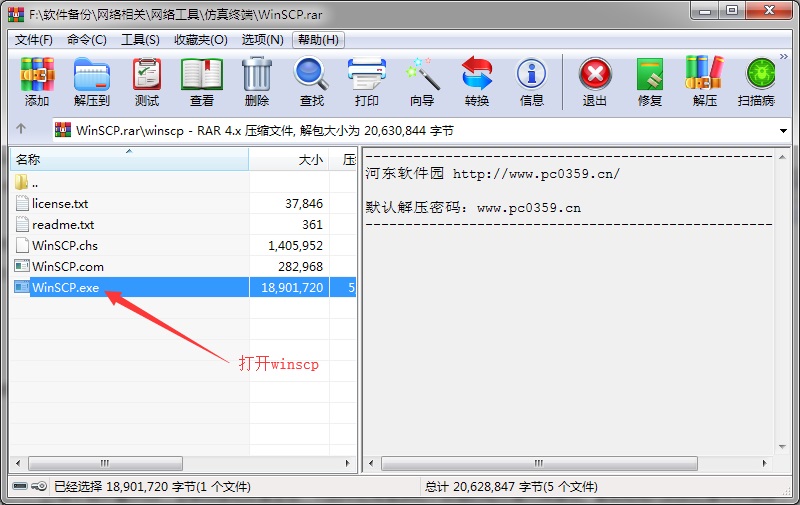Click the 打印 (Print) printer icon
Viewport: 800px width, 505px height.
tap(366, 75)
